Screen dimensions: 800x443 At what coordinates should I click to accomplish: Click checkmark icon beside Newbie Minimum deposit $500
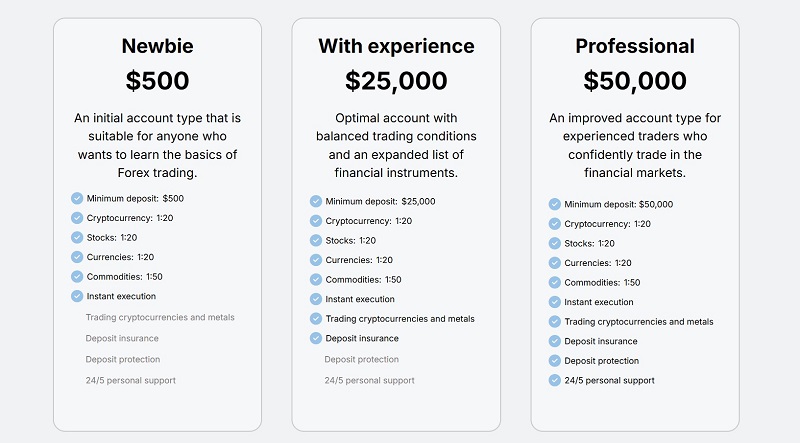(x=77, y=199)
